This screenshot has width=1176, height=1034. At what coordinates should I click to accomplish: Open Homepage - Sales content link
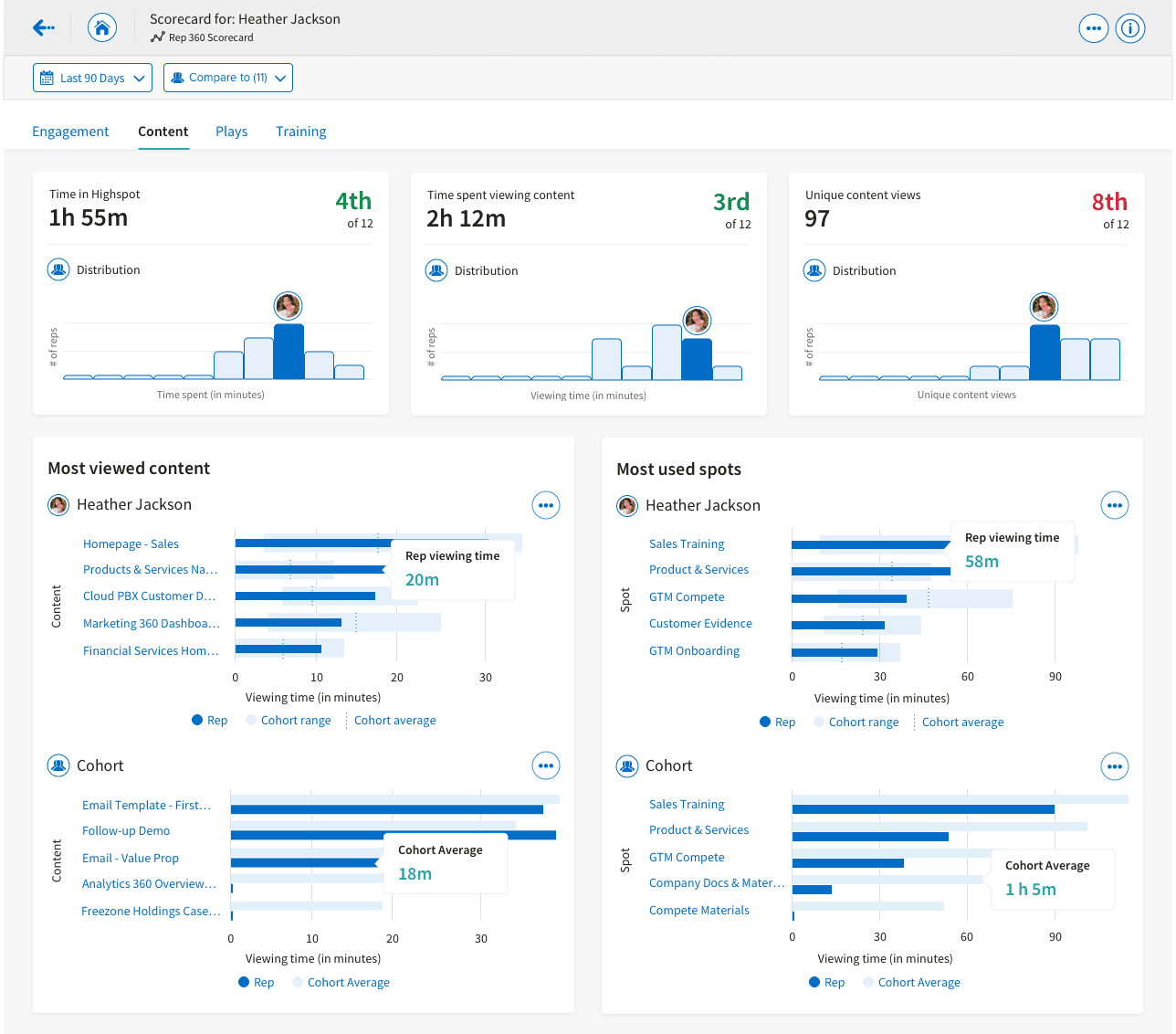pyautogui.click(x=131, y=543)
